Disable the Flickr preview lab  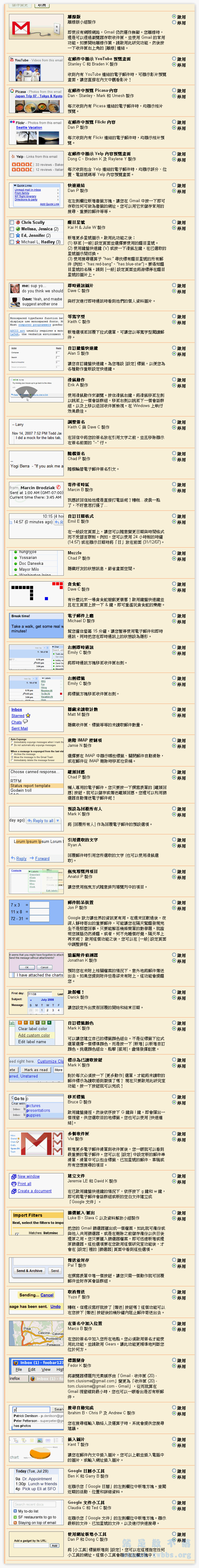[173, 128]
